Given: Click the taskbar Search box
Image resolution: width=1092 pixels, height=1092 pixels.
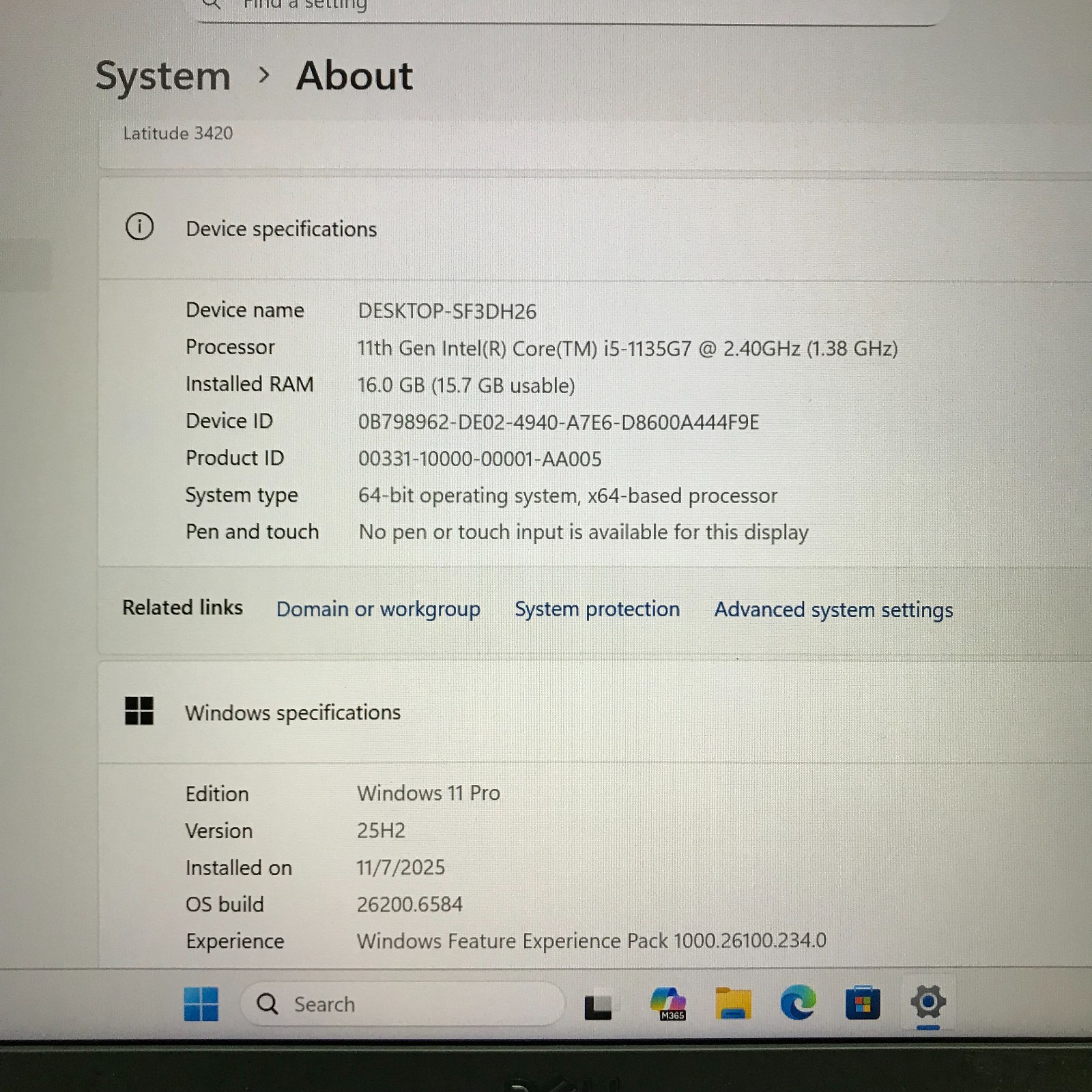Looking at the screenshot, I should coord(403,1004).
